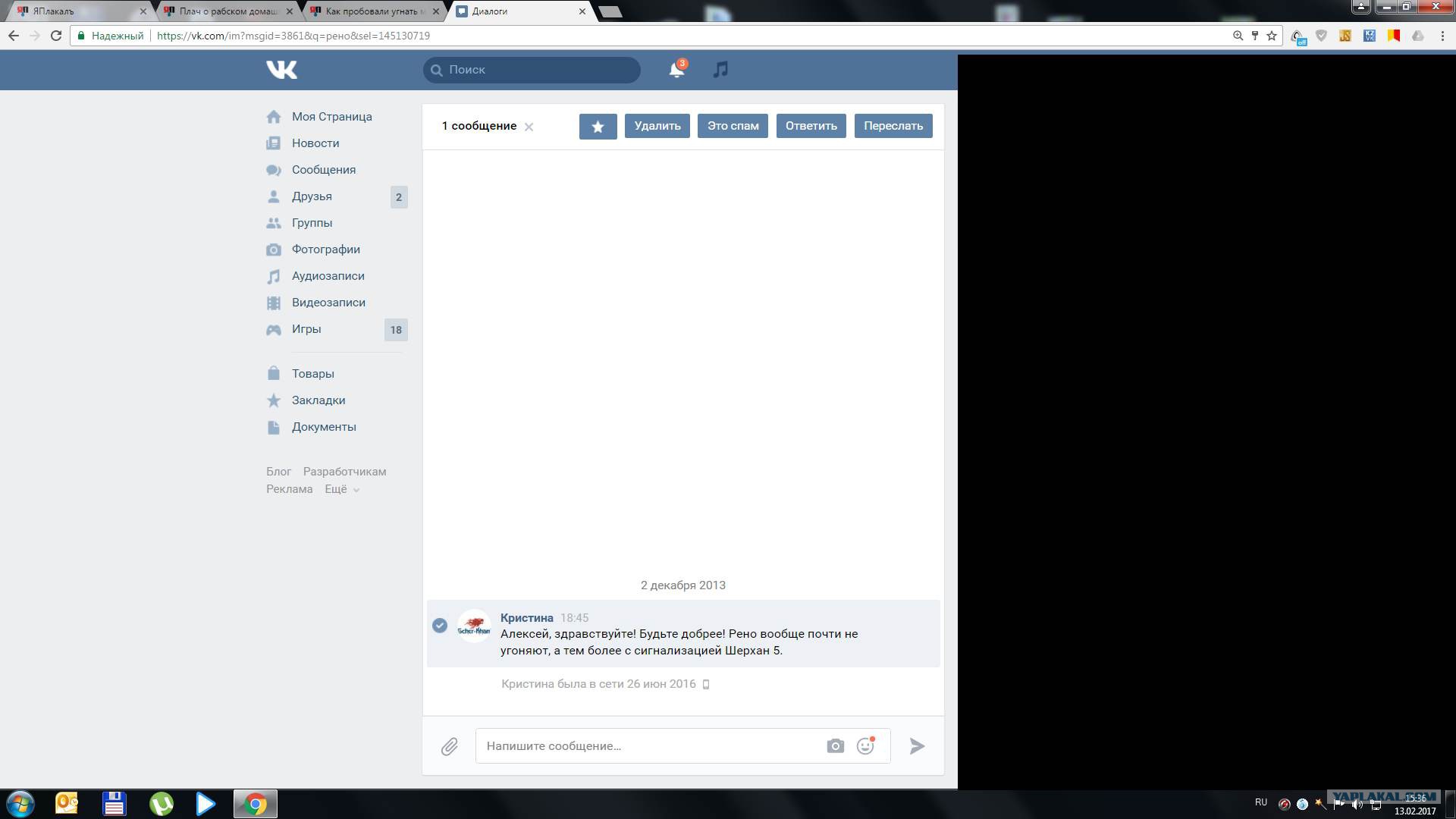Open Сообщения in the sidebar
Image resolution: width=1456 pixels, height=819 pixels.
click(324, 170)
